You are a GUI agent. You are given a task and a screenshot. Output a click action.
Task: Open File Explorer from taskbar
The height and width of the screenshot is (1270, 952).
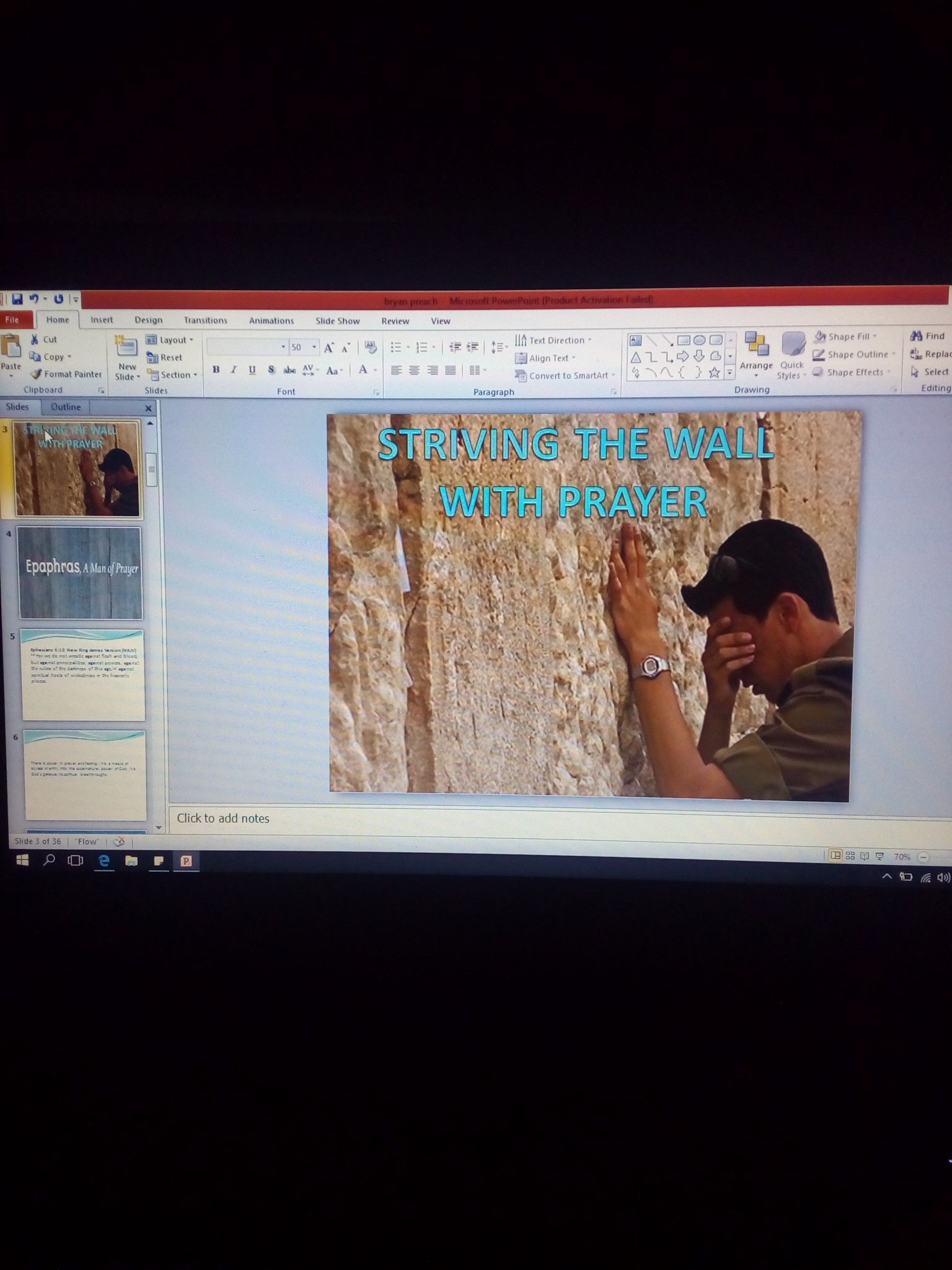(131, 861)
